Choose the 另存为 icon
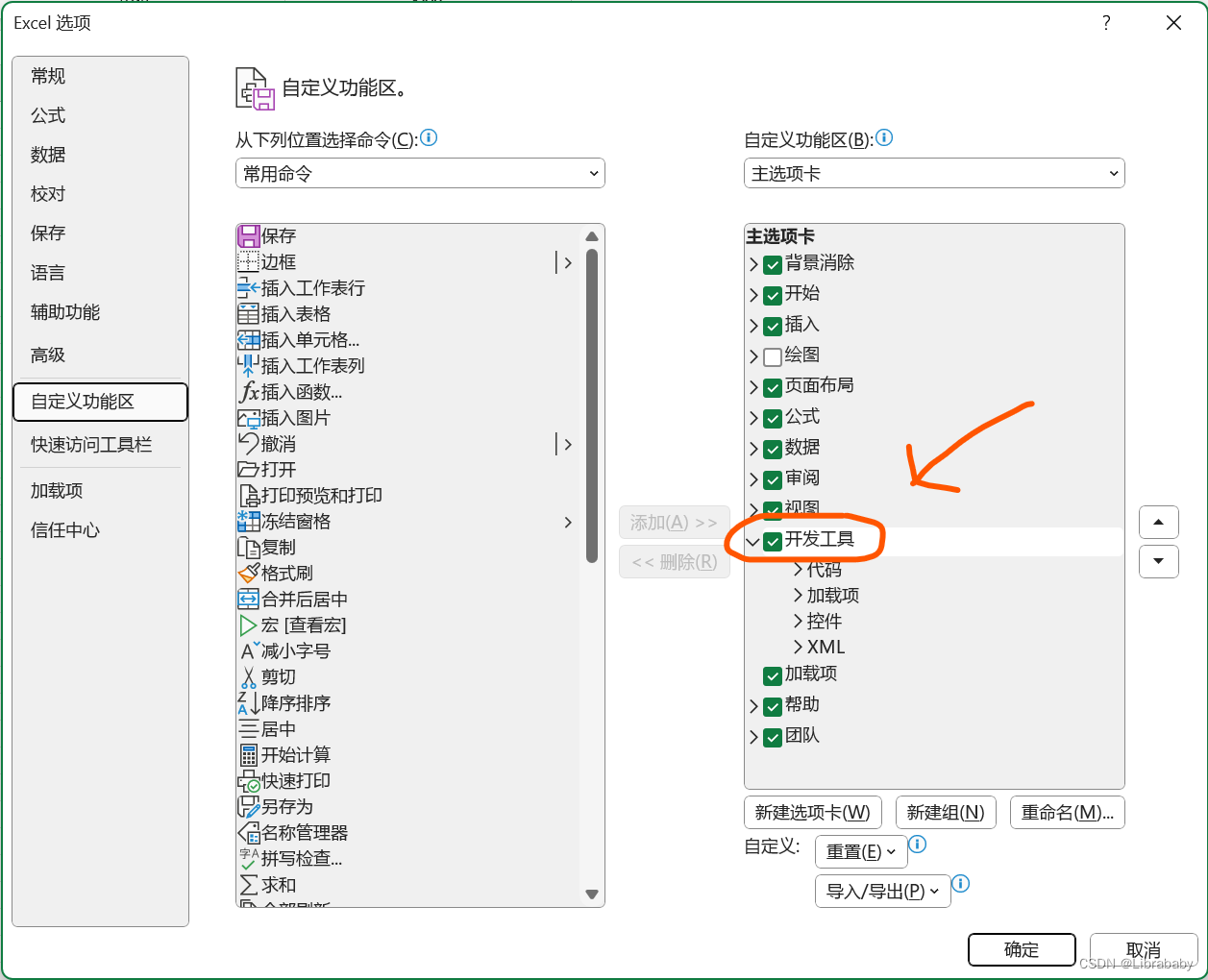 [x=248, y=806]
